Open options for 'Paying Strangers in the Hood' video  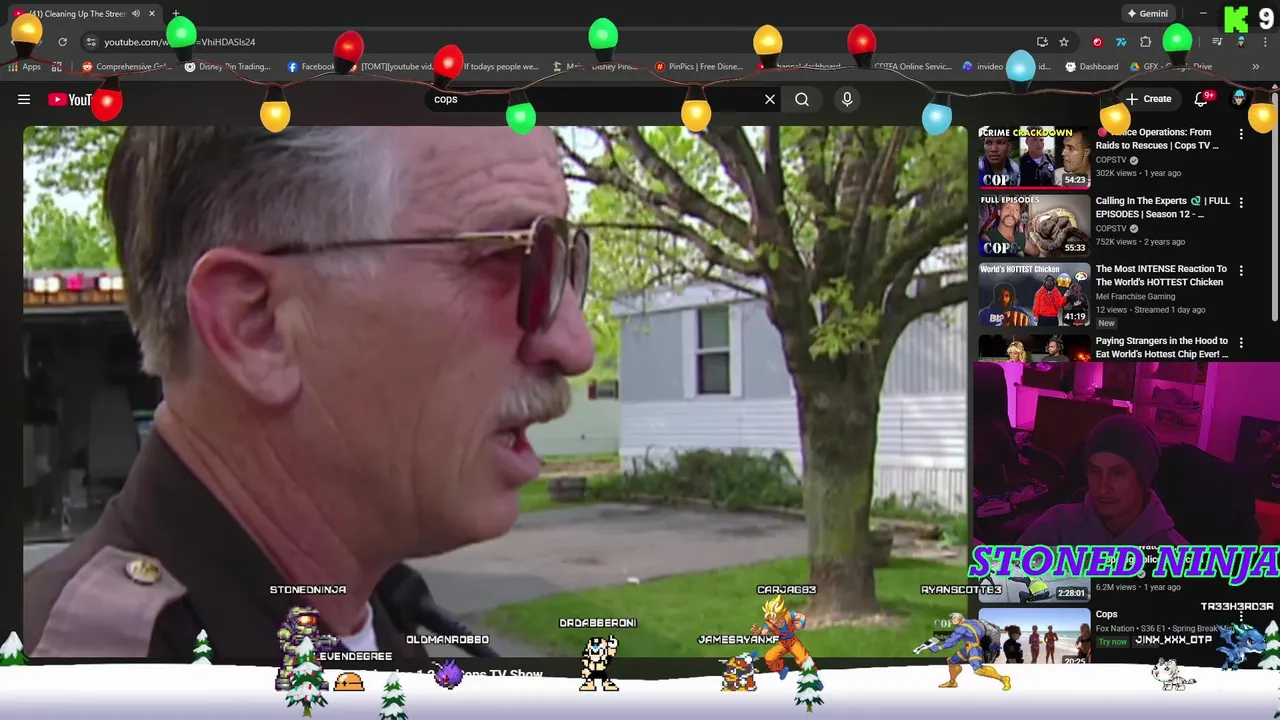tap(1241, 342)
